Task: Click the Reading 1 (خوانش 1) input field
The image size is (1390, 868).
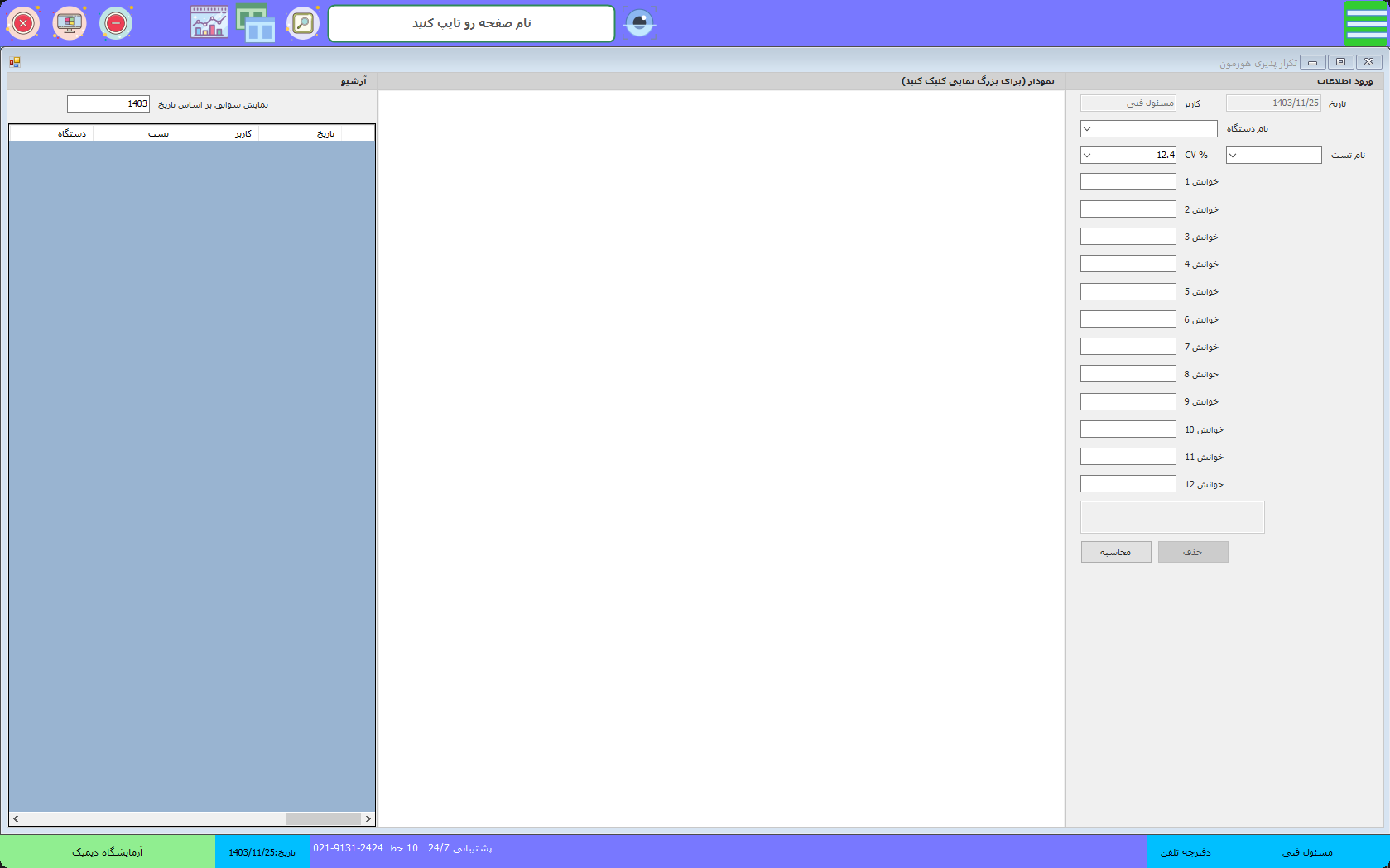Action: (1128, 182)
